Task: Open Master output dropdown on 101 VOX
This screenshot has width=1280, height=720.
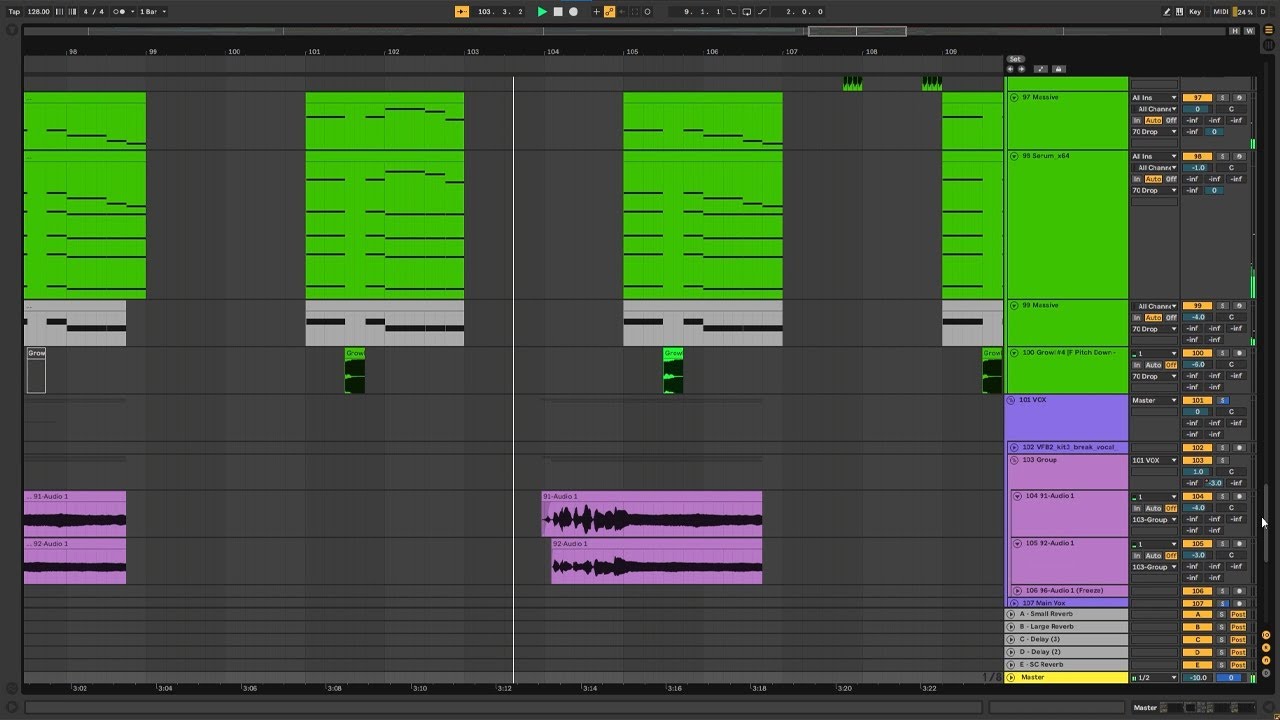Action: [x=1154, y=400]
